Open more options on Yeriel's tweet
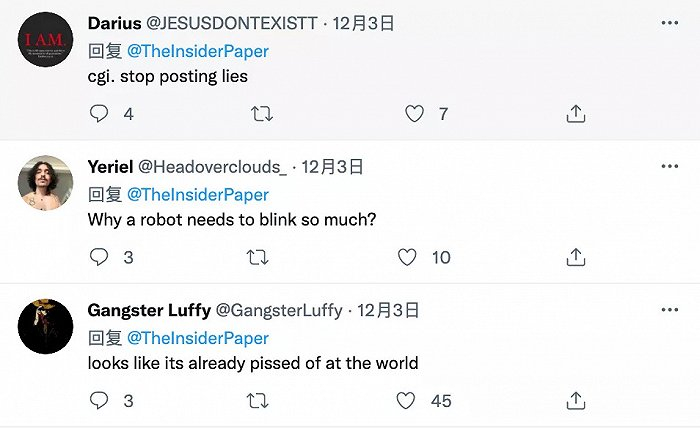This screenshot has height=429, width=700. coord(667,166)
